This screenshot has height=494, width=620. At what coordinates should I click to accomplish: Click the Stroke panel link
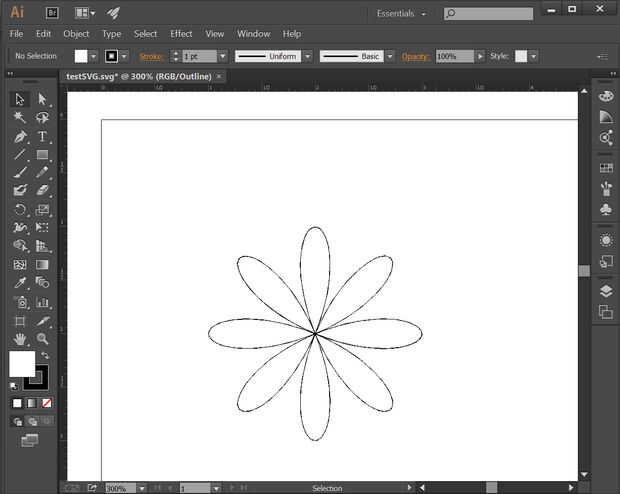(x=151, y=57)
